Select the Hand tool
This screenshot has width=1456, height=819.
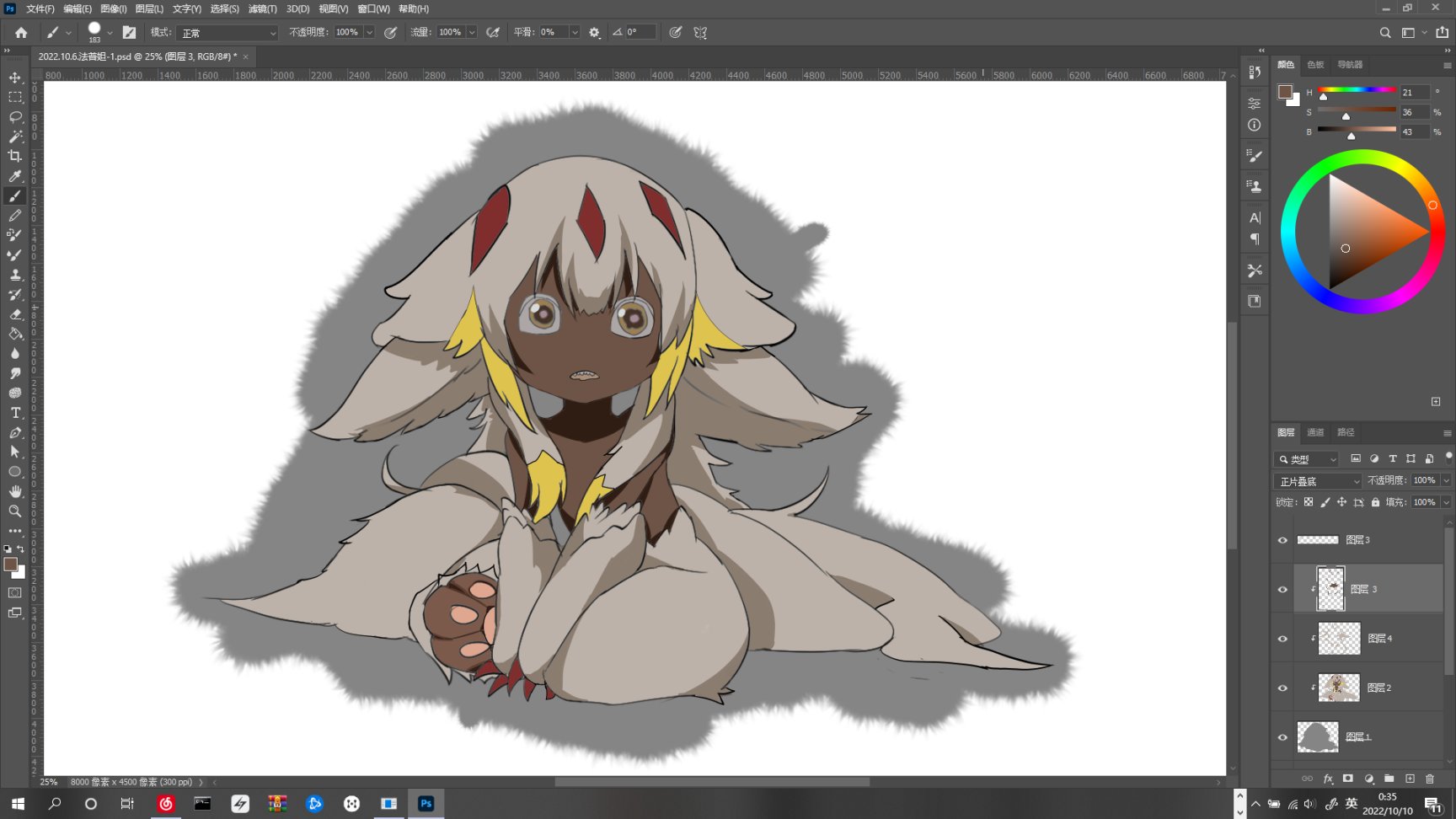click(x=15, y=491)
